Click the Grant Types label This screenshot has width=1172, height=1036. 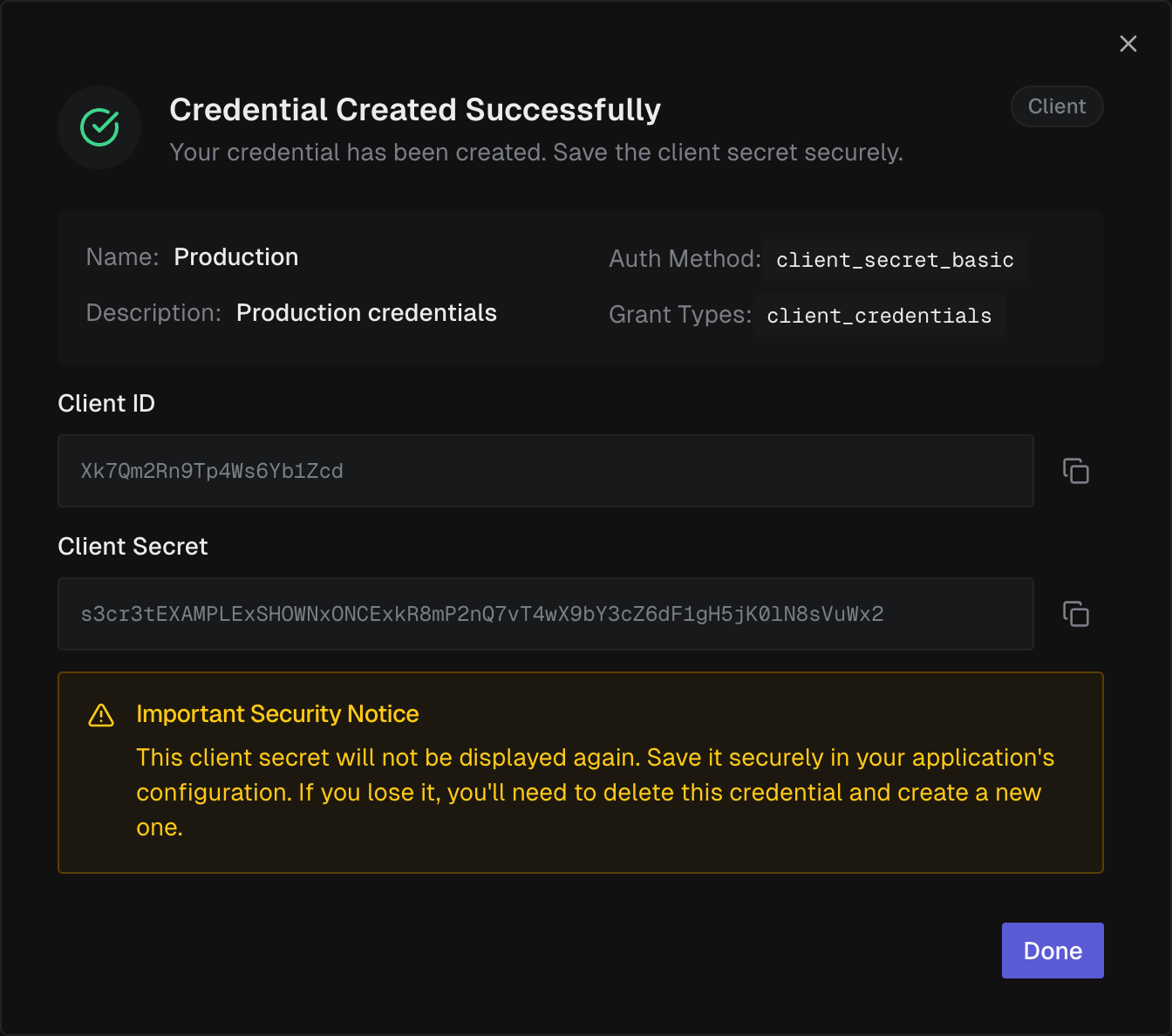pyautogui.click(x=679, y=315)
